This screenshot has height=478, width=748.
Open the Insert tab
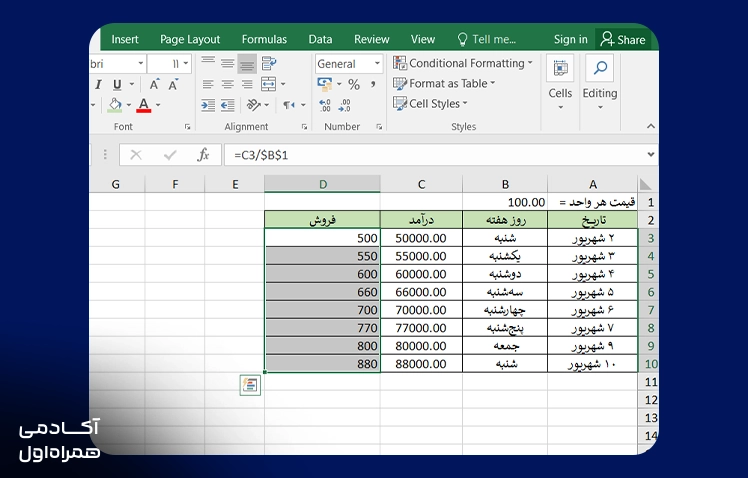click(x=125, y=39)
